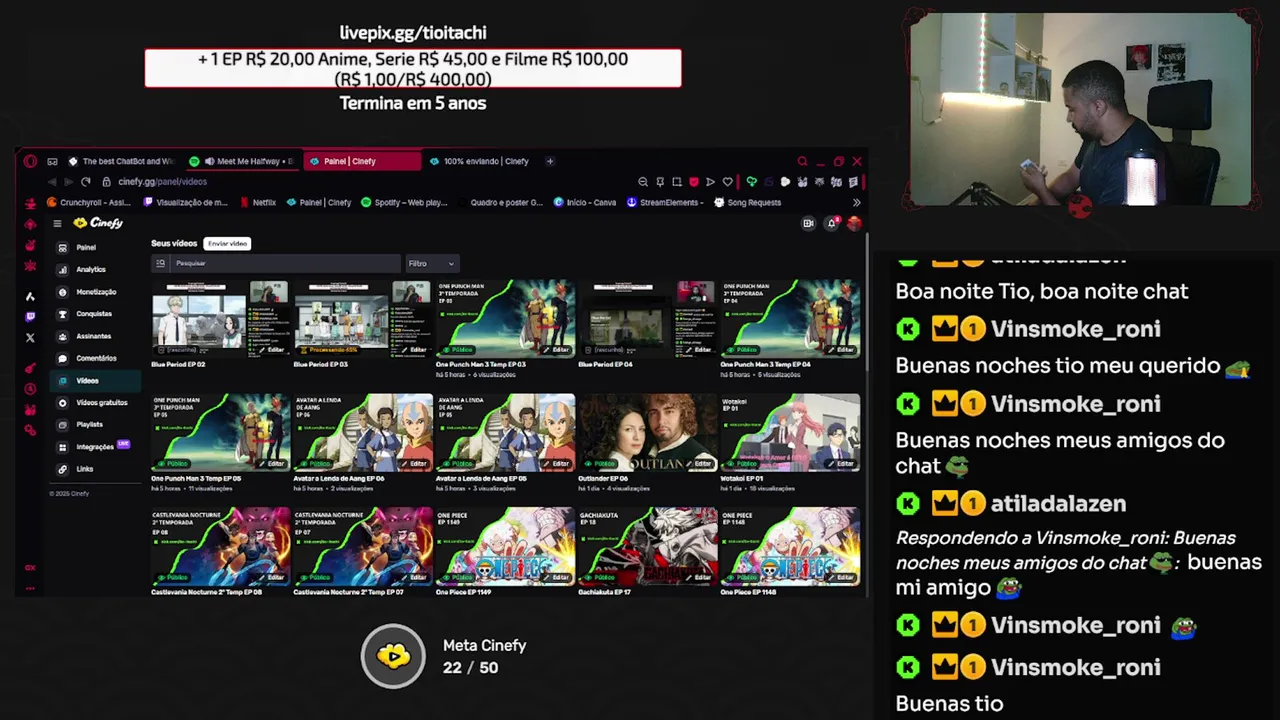Click Editar on Gachiakuta EP 17

point(699,578)
